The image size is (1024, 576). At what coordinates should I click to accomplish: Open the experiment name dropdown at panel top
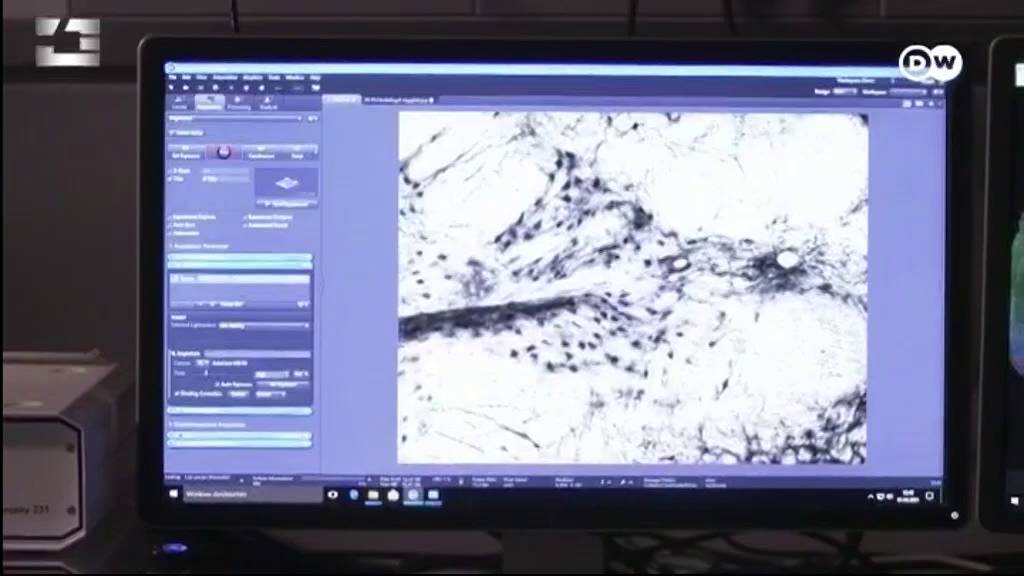pyautogui.click(x=236, y=119)
